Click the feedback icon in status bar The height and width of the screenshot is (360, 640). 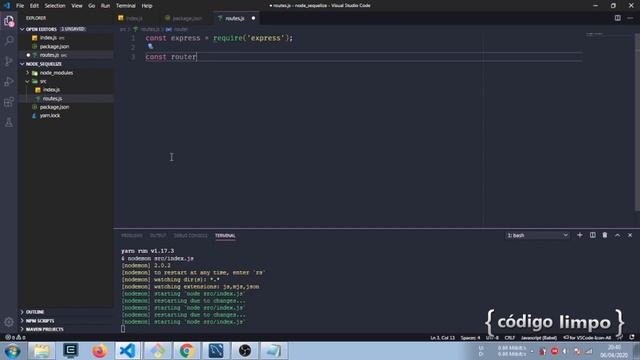[x=620, y=338]
